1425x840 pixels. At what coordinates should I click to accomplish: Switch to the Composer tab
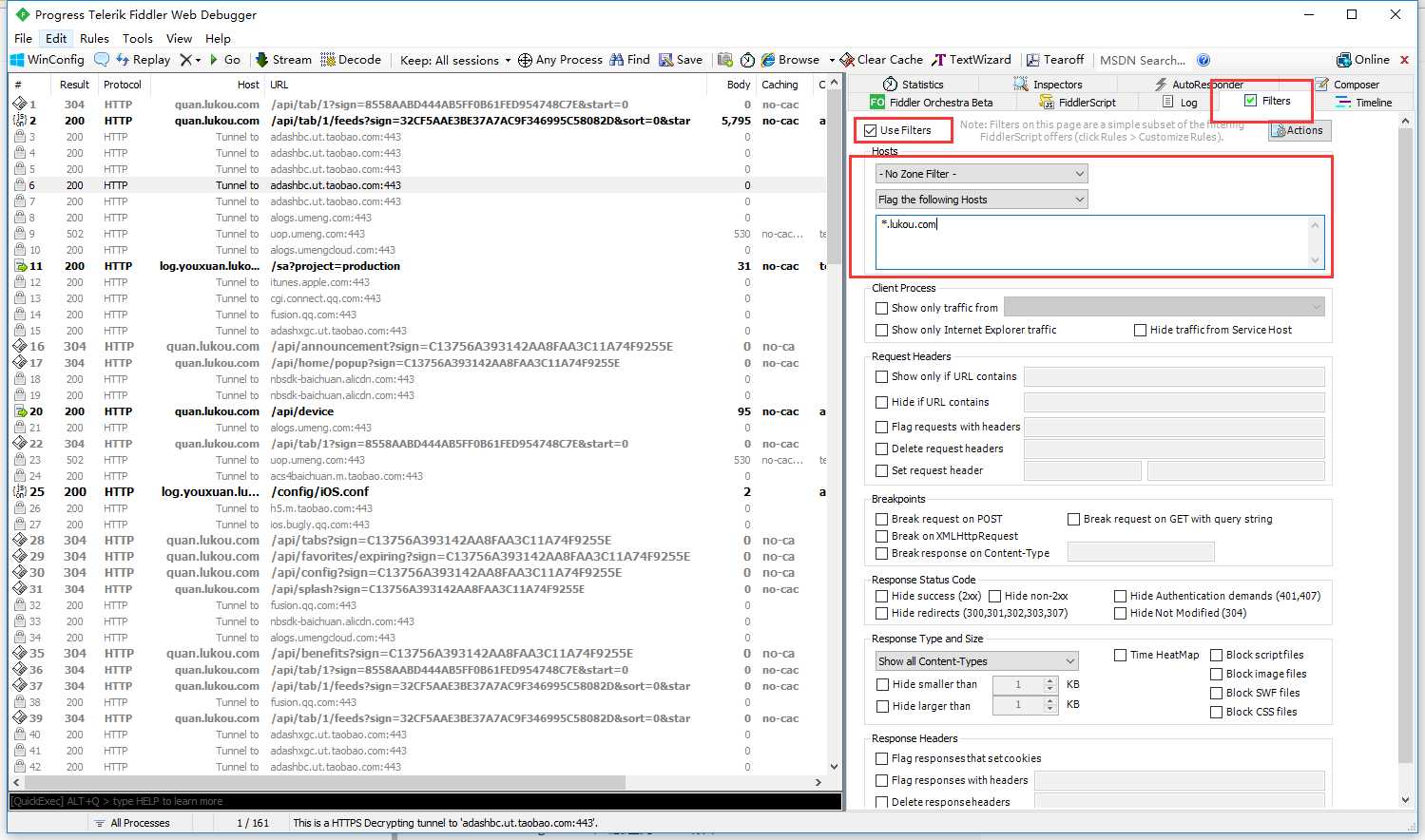(1347, 85)
